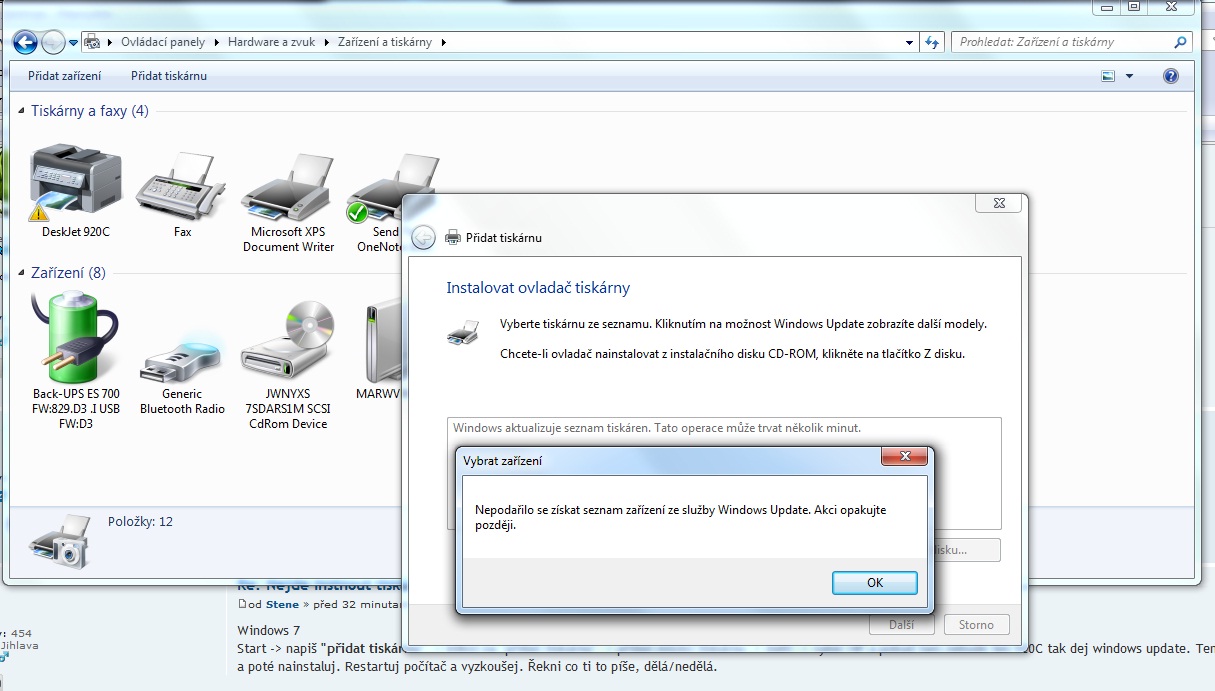The height and width of the screenshot is (691, 1215).
Task: Click the details pane printer-camera icon
Action: pyautogui.click(x=60, y=542)
